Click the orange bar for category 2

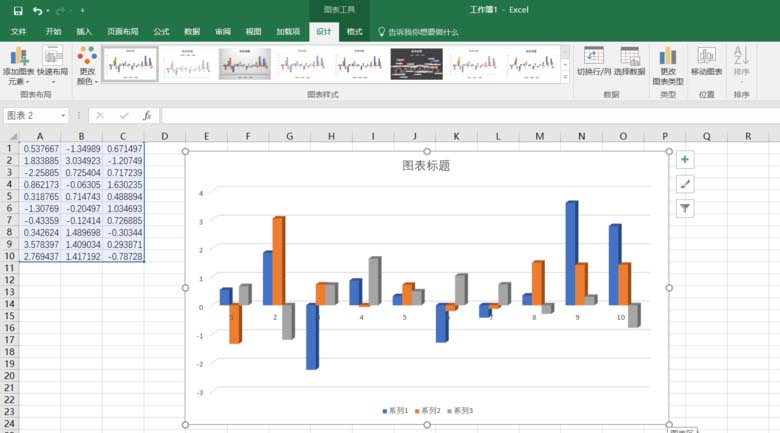pyautogui.click(x=279, y=261)
